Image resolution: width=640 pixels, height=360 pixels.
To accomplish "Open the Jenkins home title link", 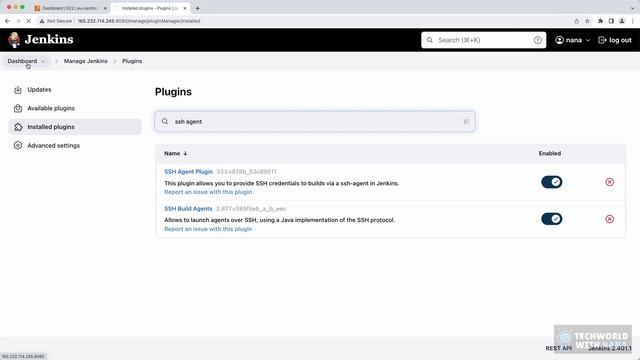I will point(49,40).
